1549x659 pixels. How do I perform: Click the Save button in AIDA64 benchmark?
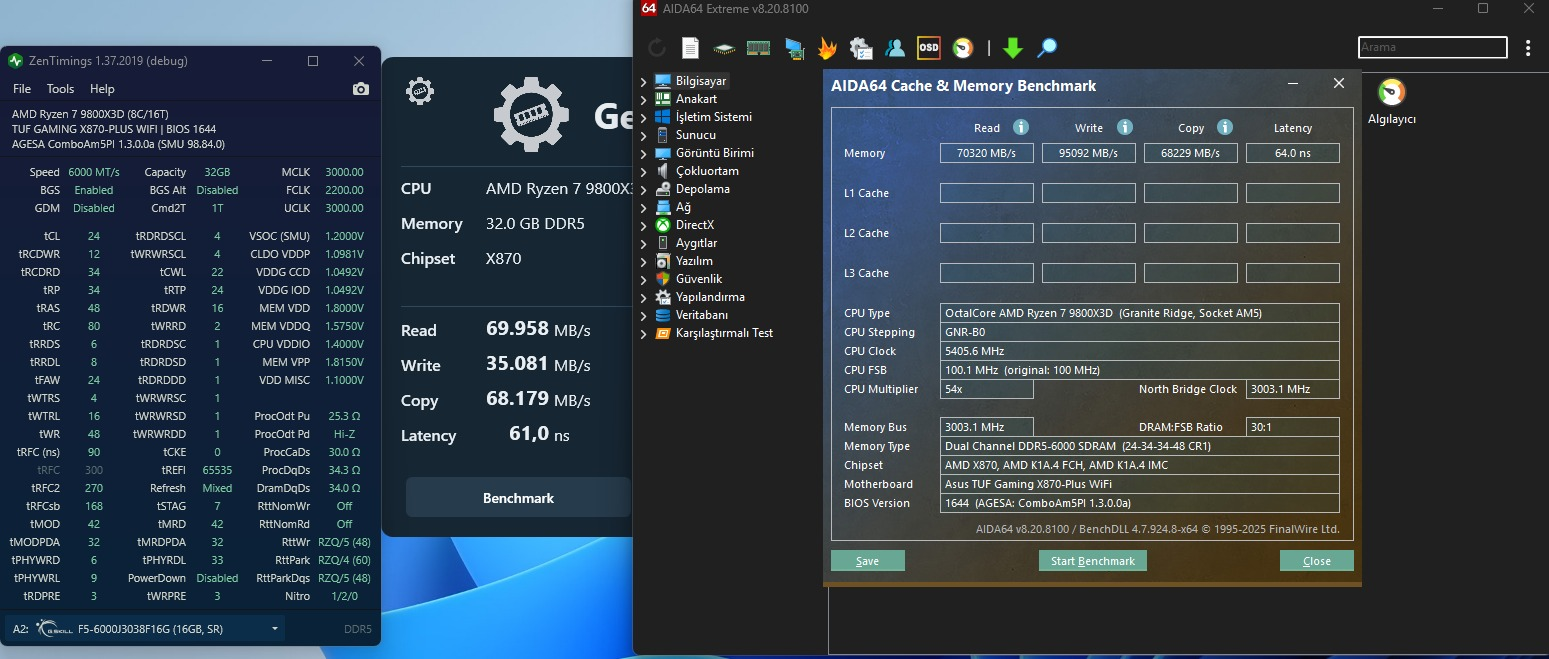[868, 561]
